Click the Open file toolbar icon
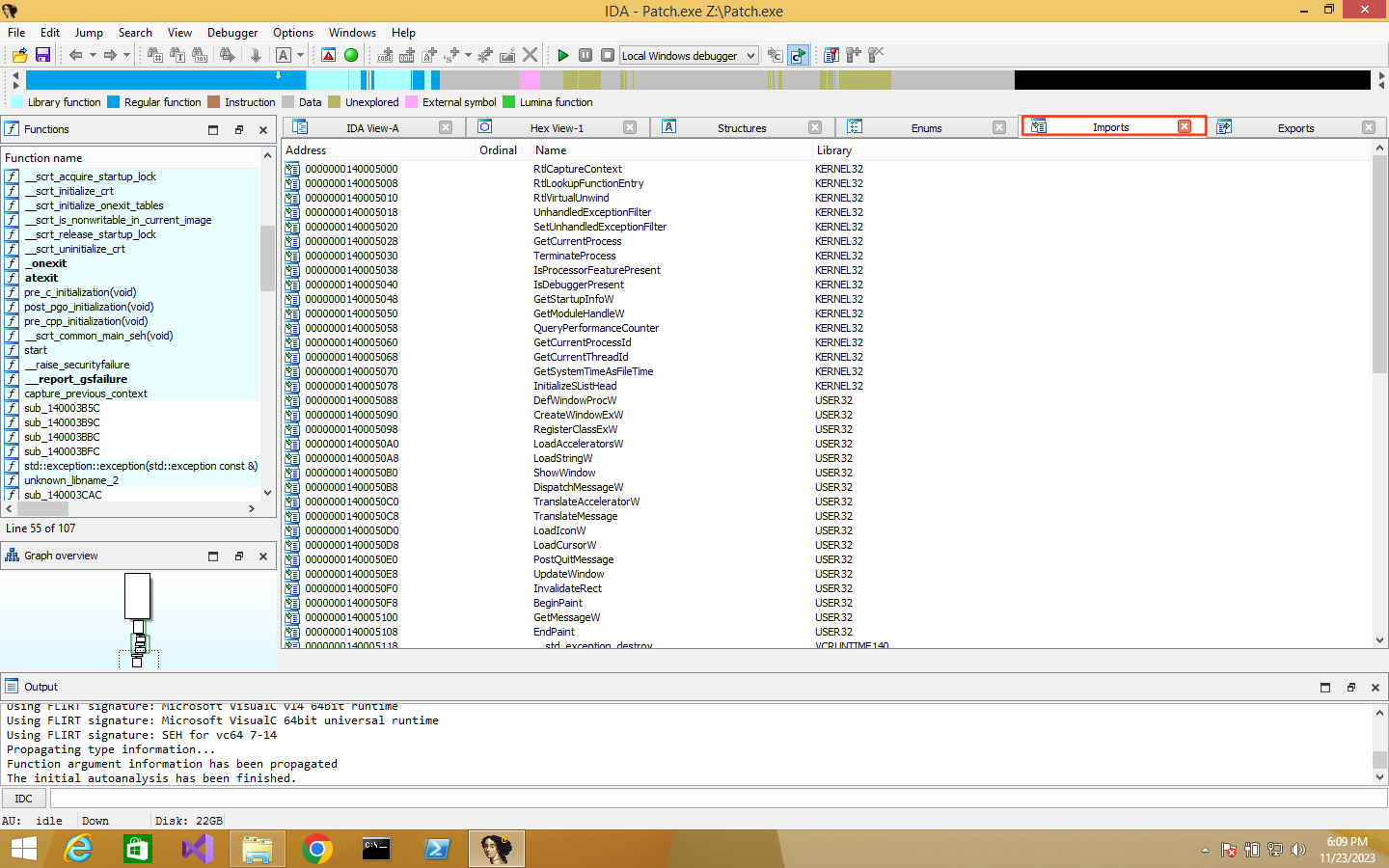Screen dimensions: 1389x868 point(20,55)
